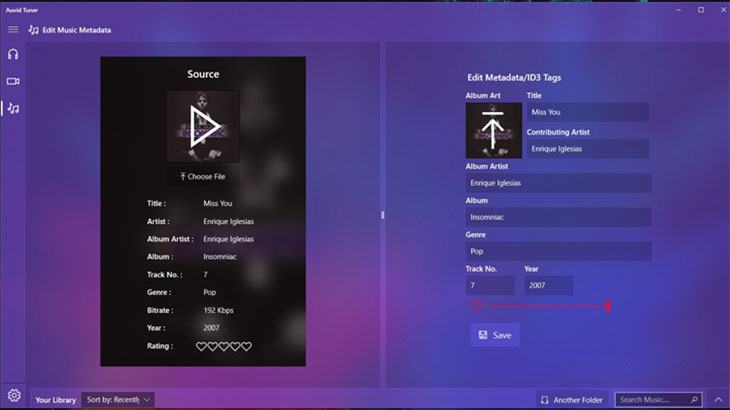Save the metadata changes

(495, 335)
